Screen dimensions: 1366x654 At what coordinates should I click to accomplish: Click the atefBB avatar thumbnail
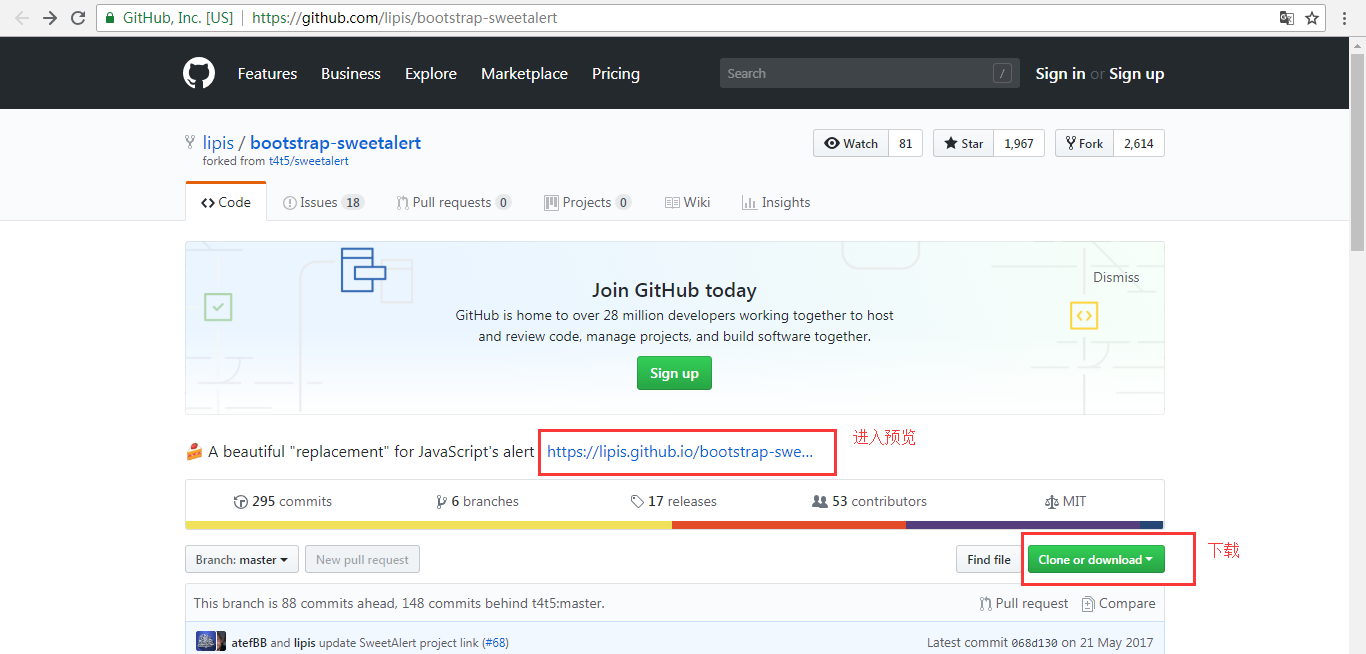pos(206,642)
